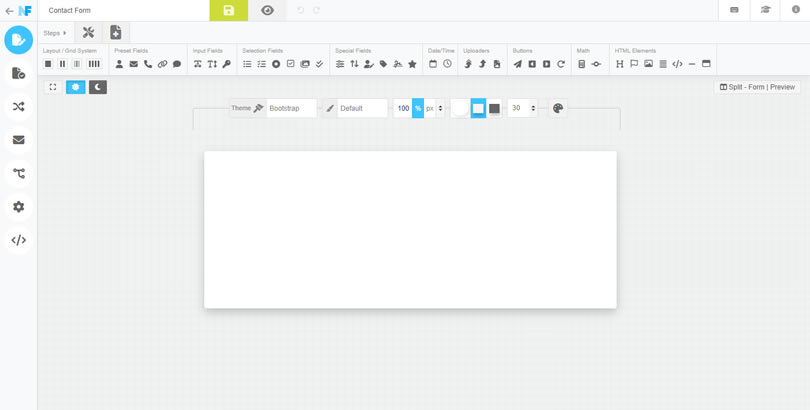This screenshot has width=810, height=410.
Task: Open keyboard shortcuts in top bar
Action: (x=734, y=10)
